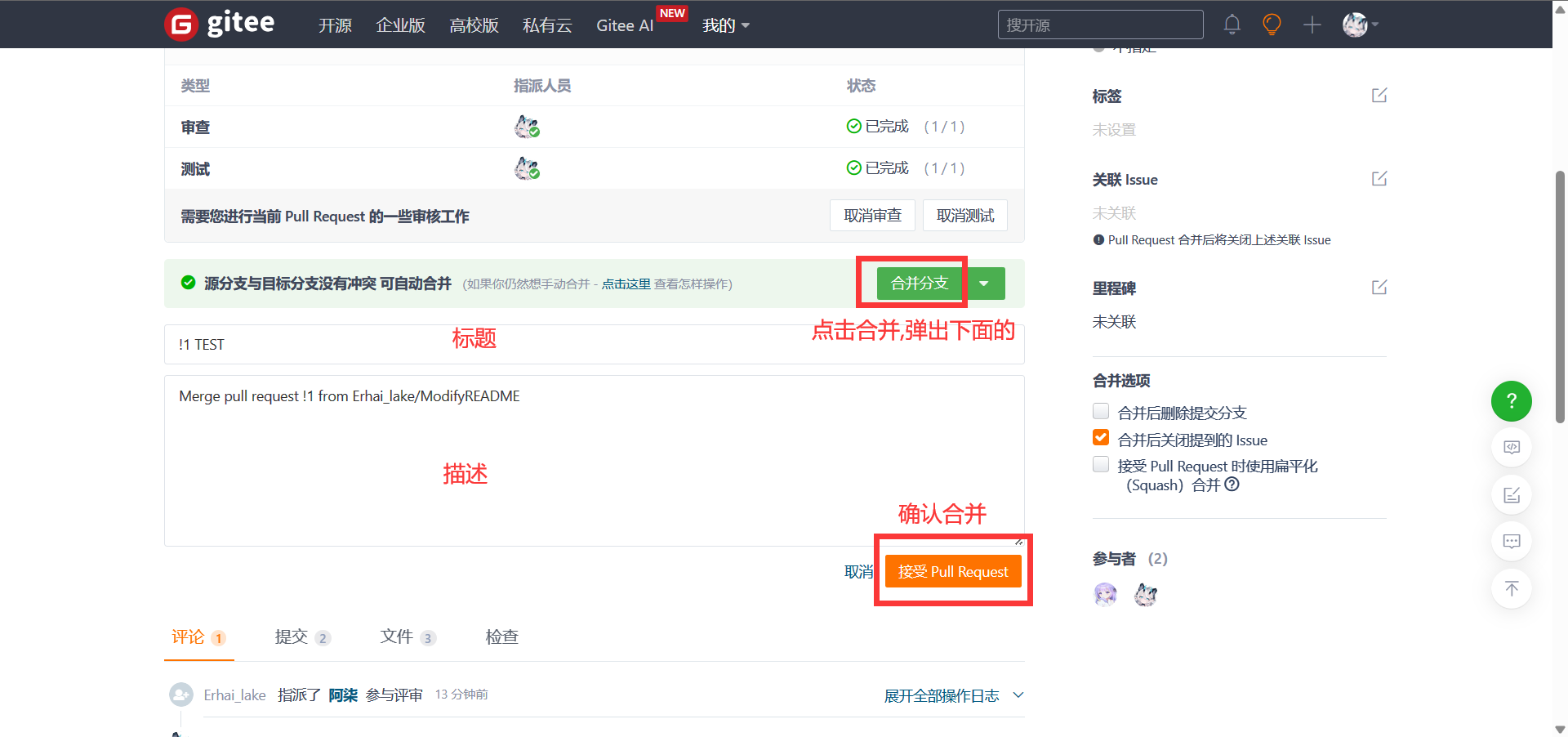The image size is (1568, 737).
Task: Edit the 关联 Issue section
Action: [x=1379, y=179]
